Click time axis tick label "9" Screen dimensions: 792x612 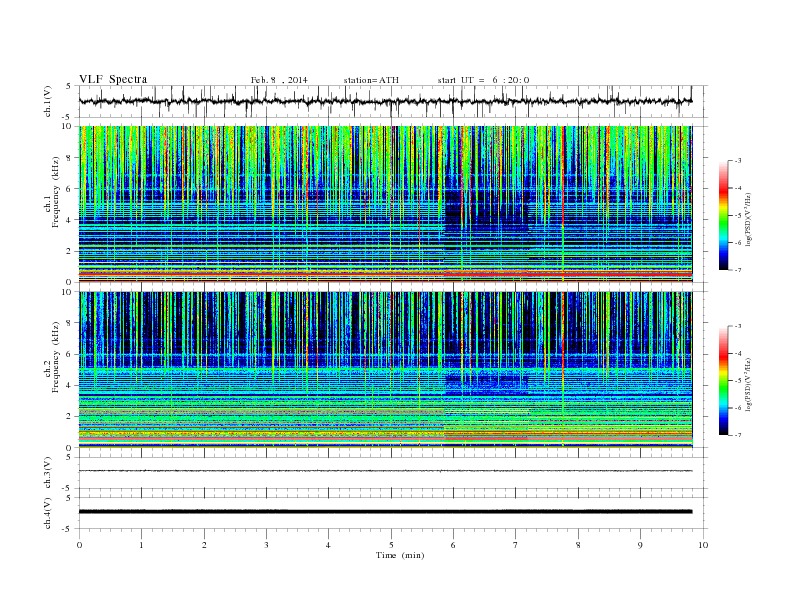coord(640,545)
